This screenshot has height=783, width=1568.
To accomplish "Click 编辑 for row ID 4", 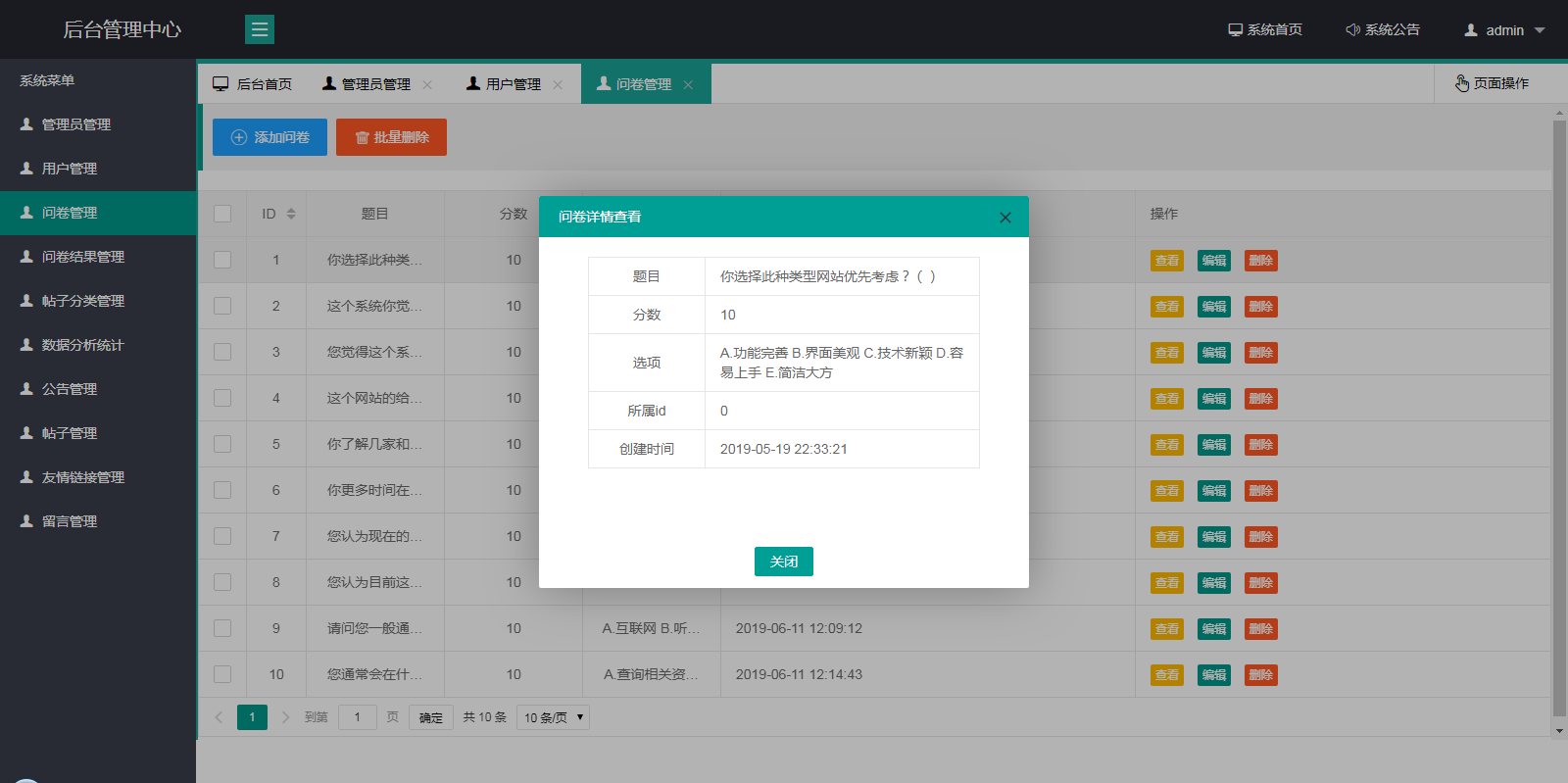I will coord(1214,399).
